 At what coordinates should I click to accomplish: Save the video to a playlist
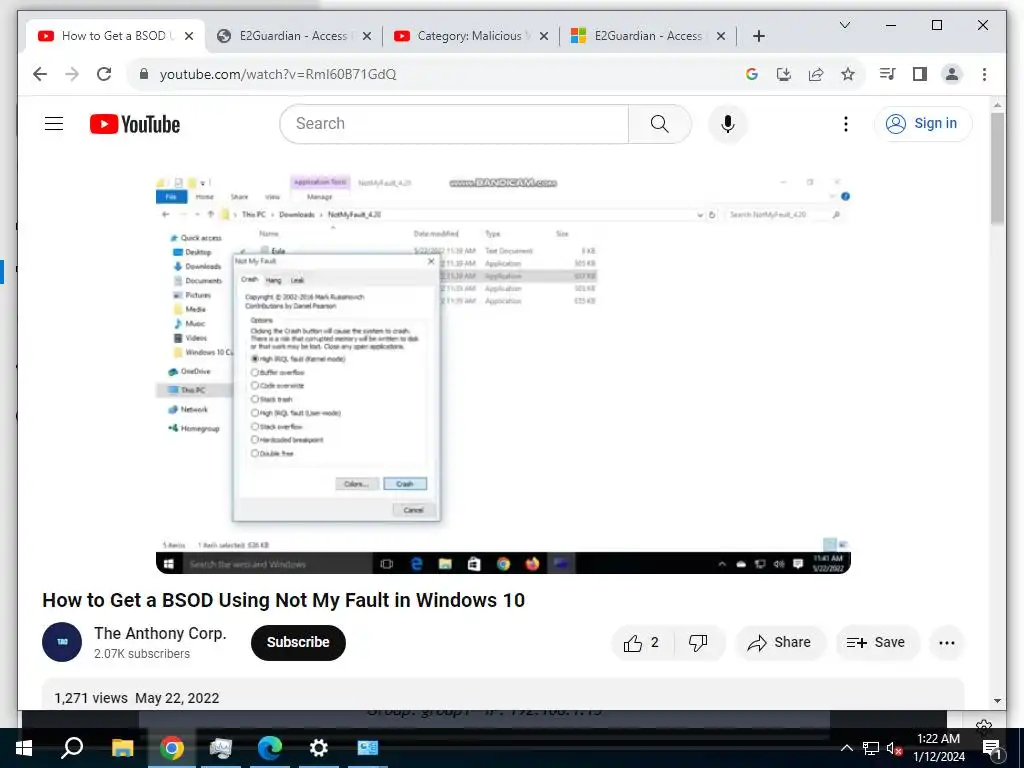click(x=877, y=643)
